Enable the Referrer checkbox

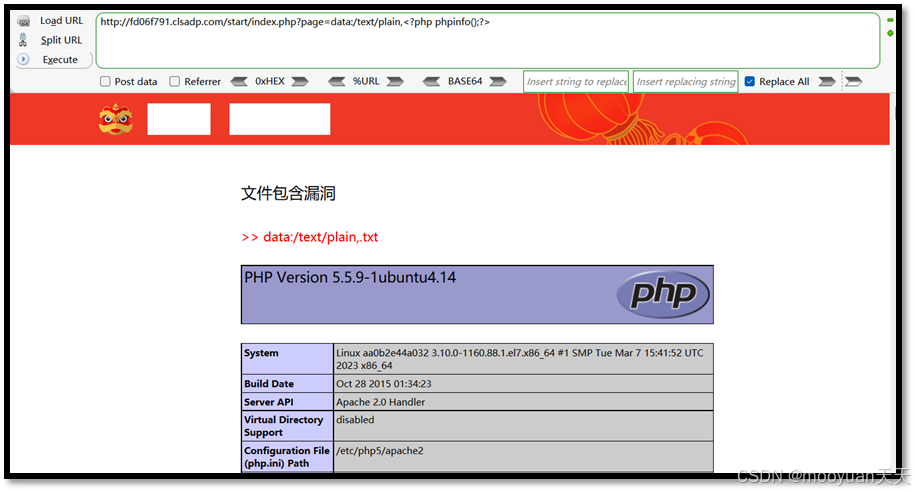[174, 81]
